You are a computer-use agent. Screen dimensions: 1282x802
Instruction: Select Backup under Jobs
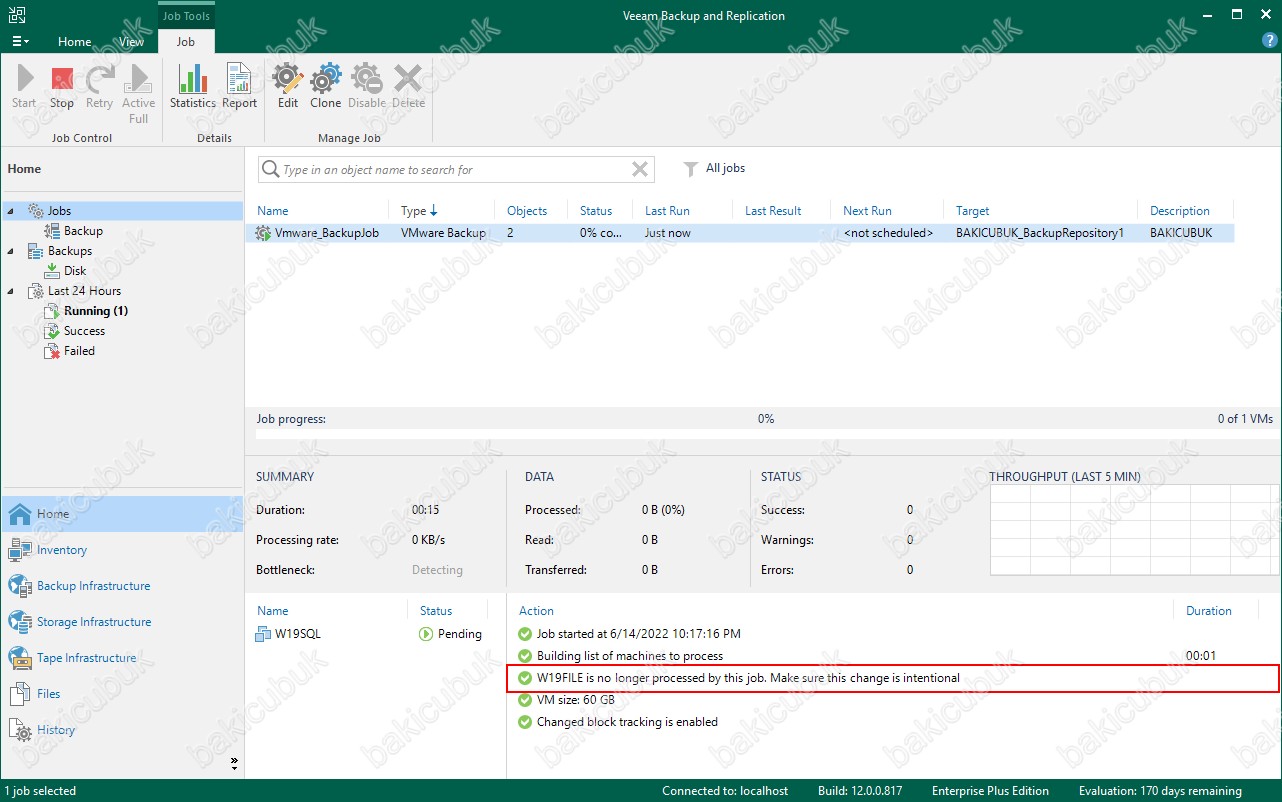tap(83, 231)
